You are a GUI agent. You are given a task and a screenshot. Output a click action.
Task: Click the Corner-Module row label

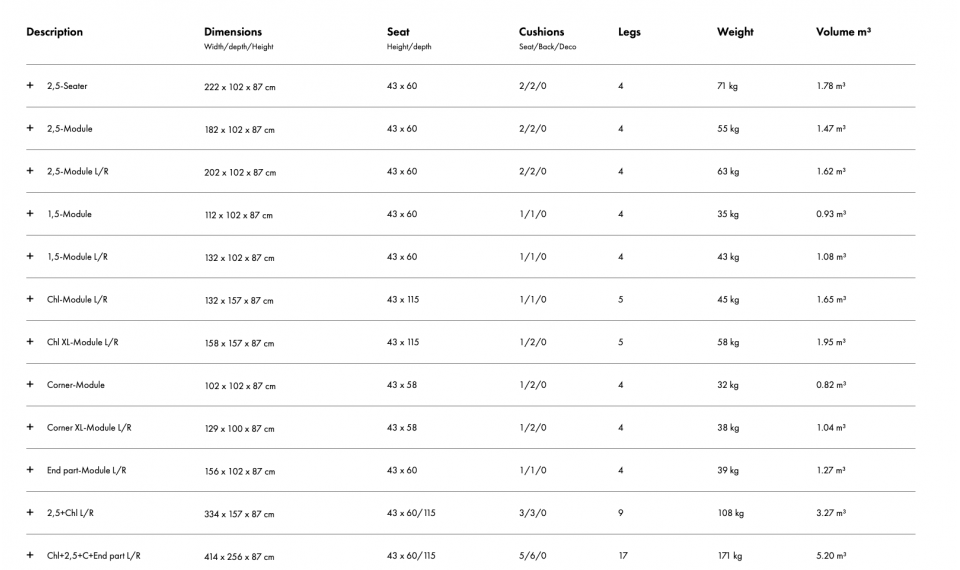(76, 385)
